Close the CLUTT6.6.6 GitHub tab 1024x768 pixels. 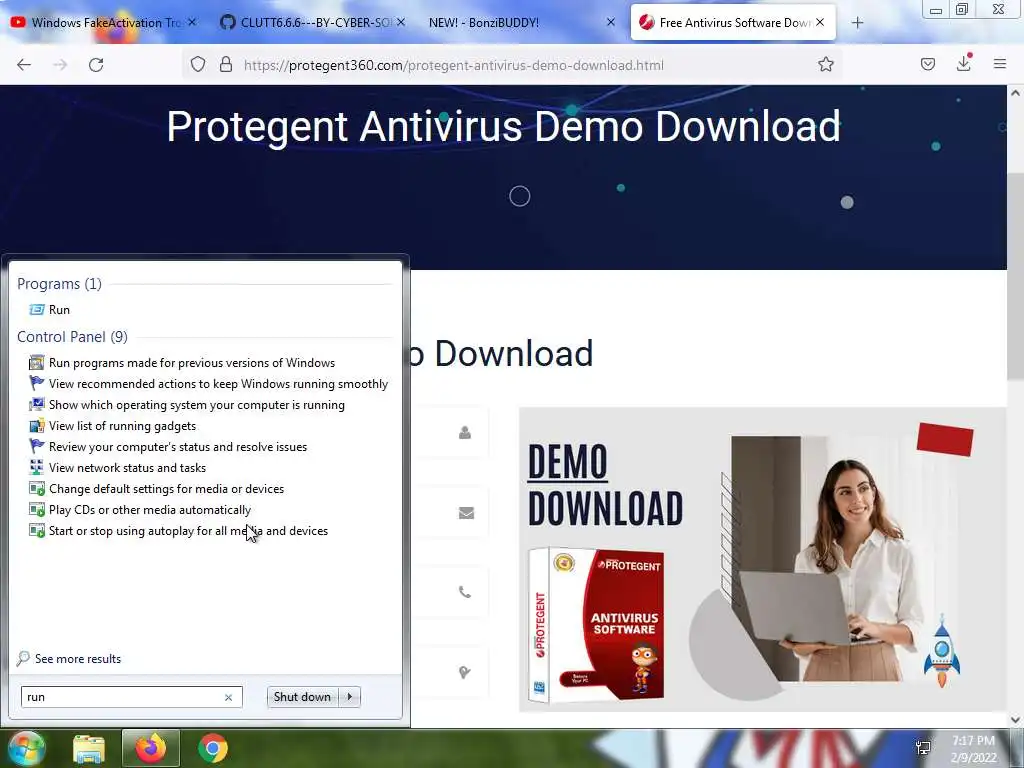[401, 22]
